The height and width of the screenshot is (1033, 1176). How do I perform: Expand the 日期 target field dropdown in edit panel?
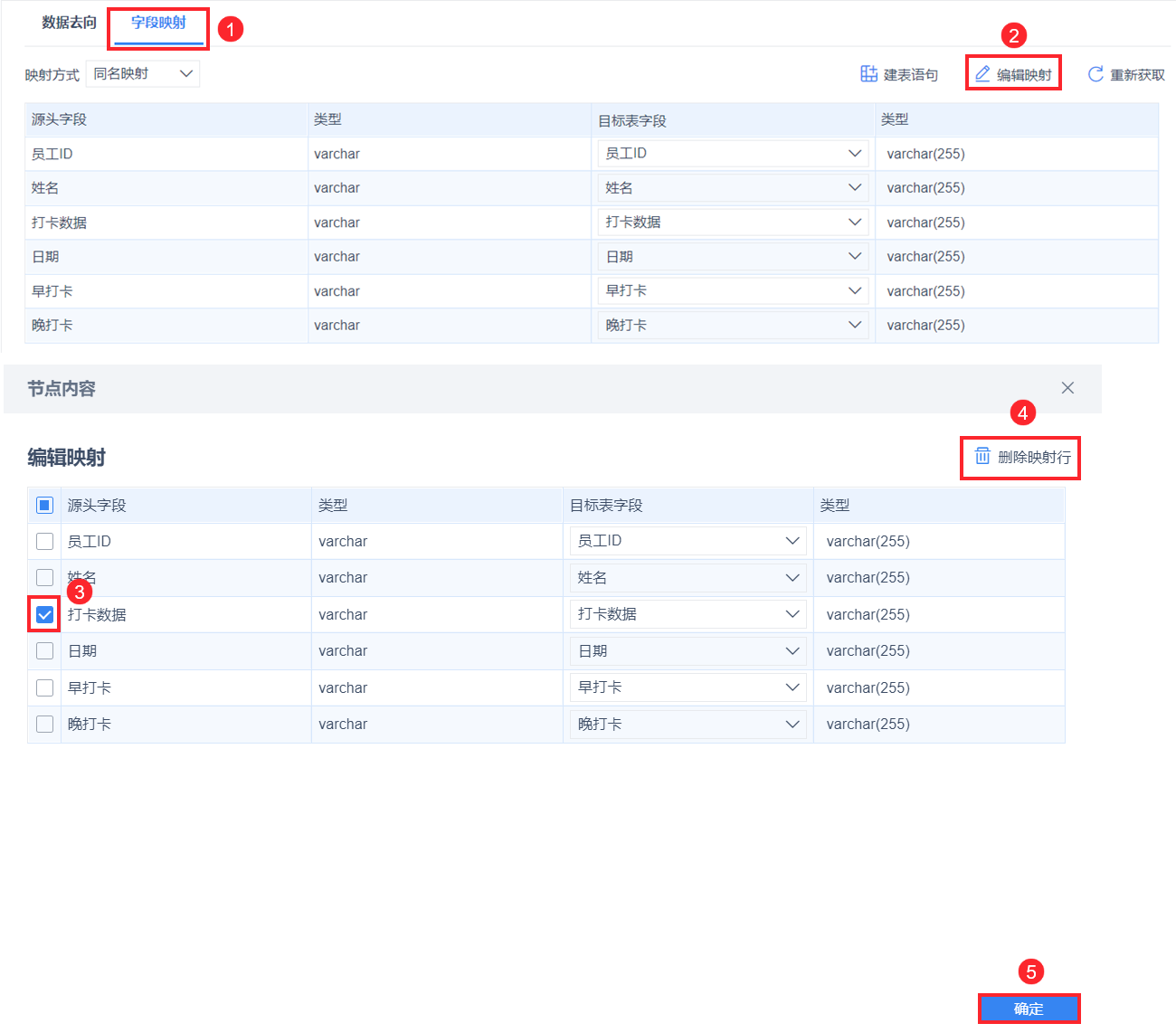(x=688, y=651)
